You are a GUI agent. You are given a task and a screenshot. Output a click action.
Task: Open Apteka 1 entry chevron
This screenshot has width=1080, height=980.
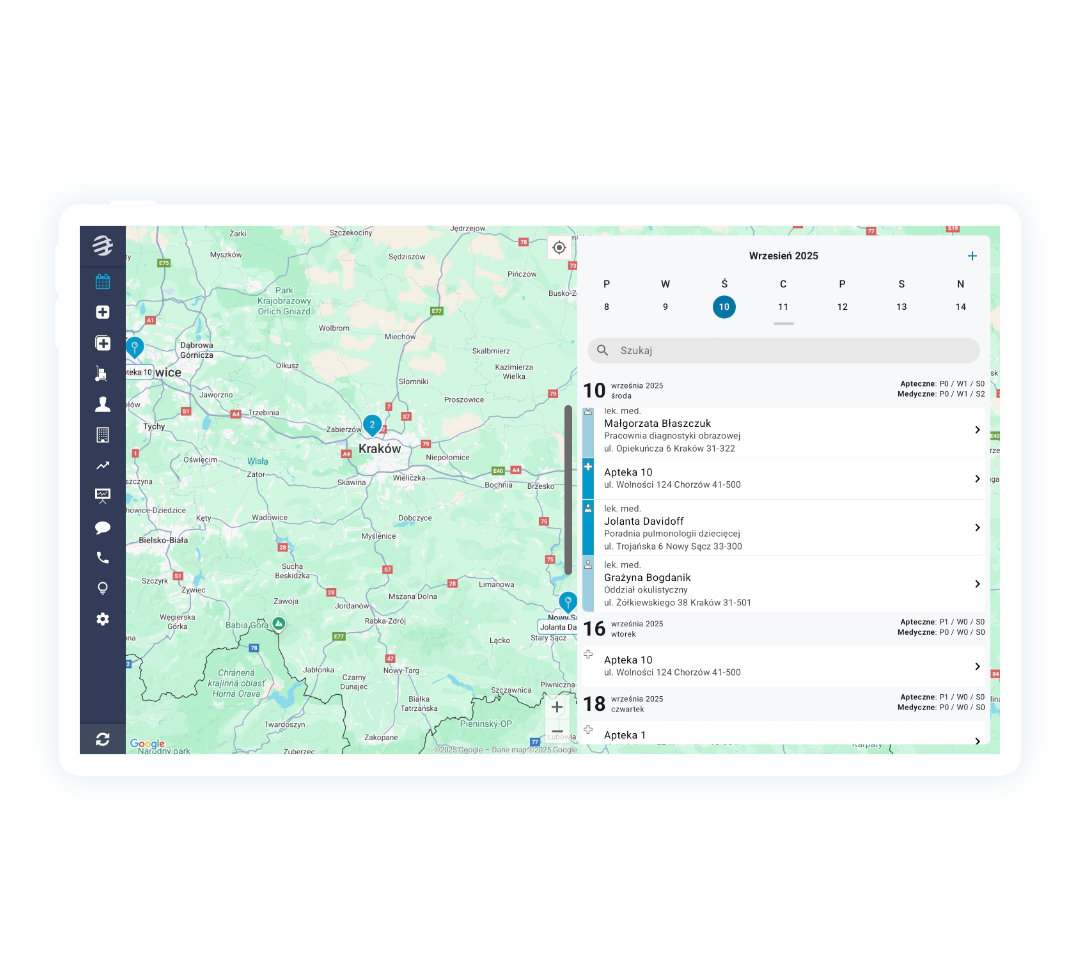[977, 741]
